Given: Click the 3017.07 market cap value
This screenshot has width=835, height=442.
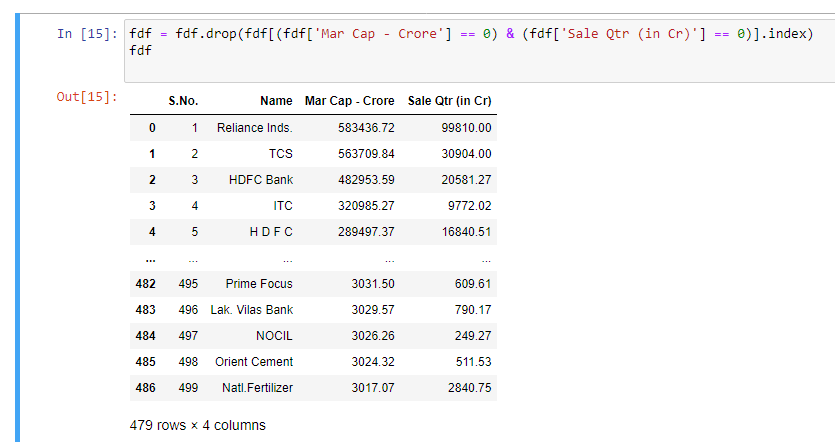Looking at the screenshot, I should pos(373,388).
